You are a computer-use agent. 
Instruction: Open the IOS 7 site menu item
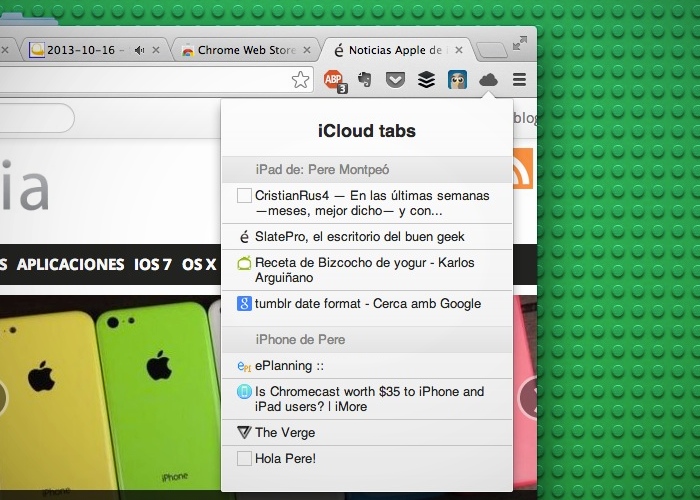pyautogui.click(x=153, y=264)
